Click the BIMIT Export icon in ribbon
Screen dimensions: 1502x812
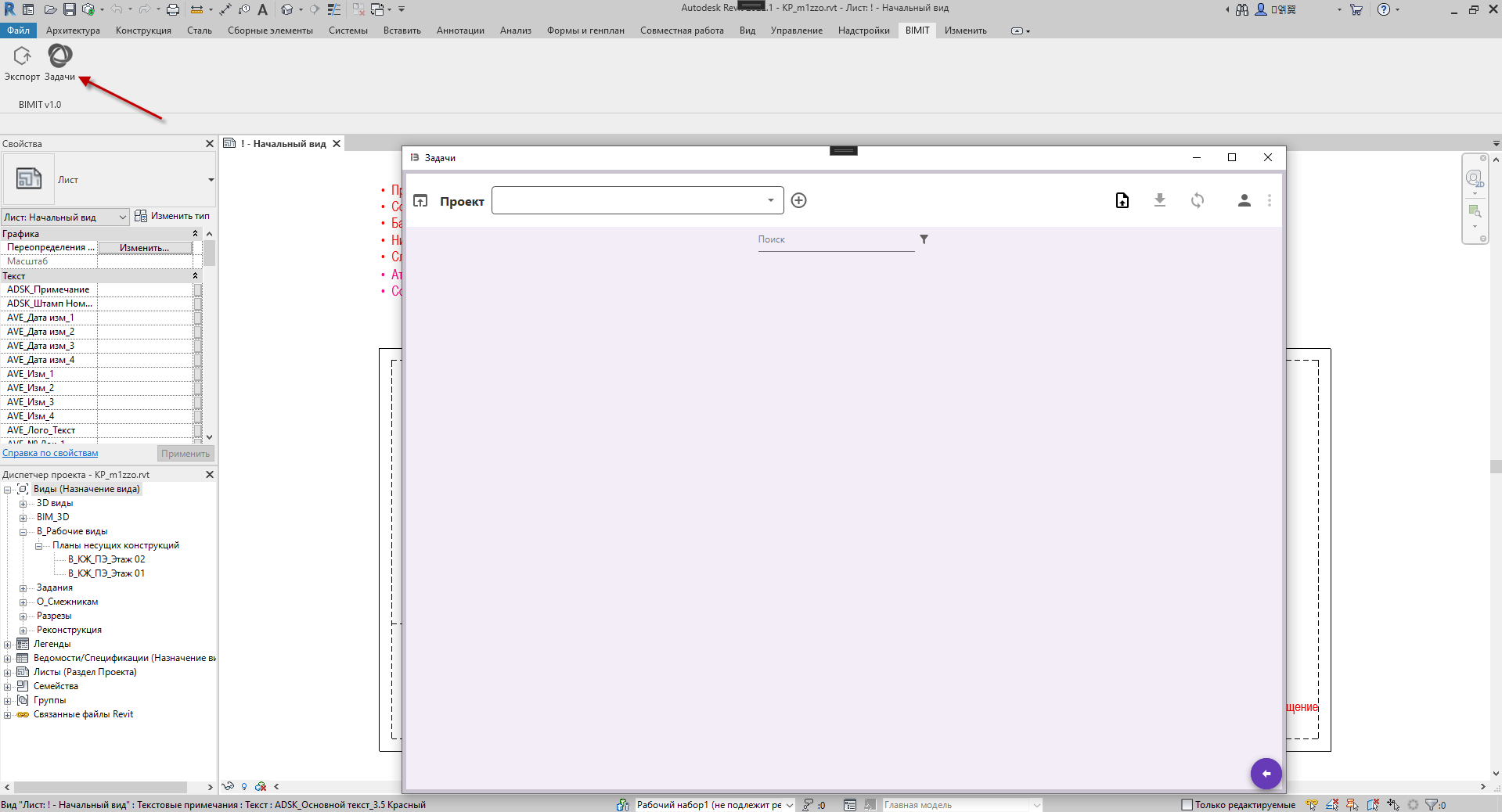pos(22,56)
